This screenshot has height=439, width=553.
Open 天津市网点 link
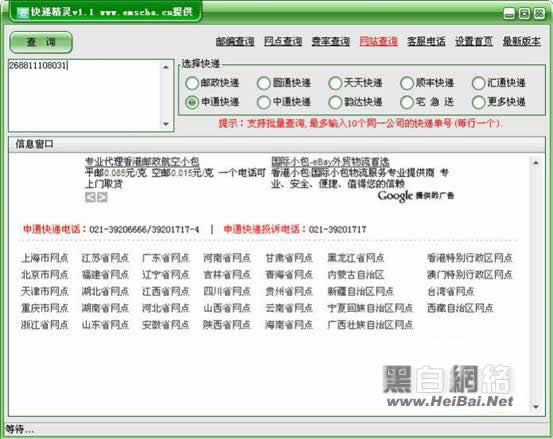[44, 291]
